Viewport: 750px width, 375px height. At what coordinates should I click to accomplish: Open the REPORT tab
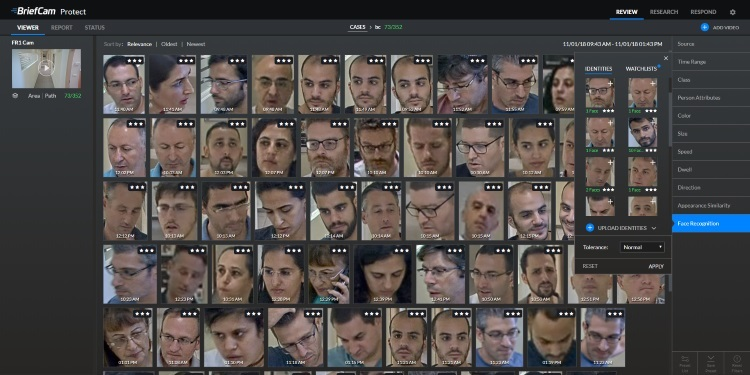[x=62, y=28]
